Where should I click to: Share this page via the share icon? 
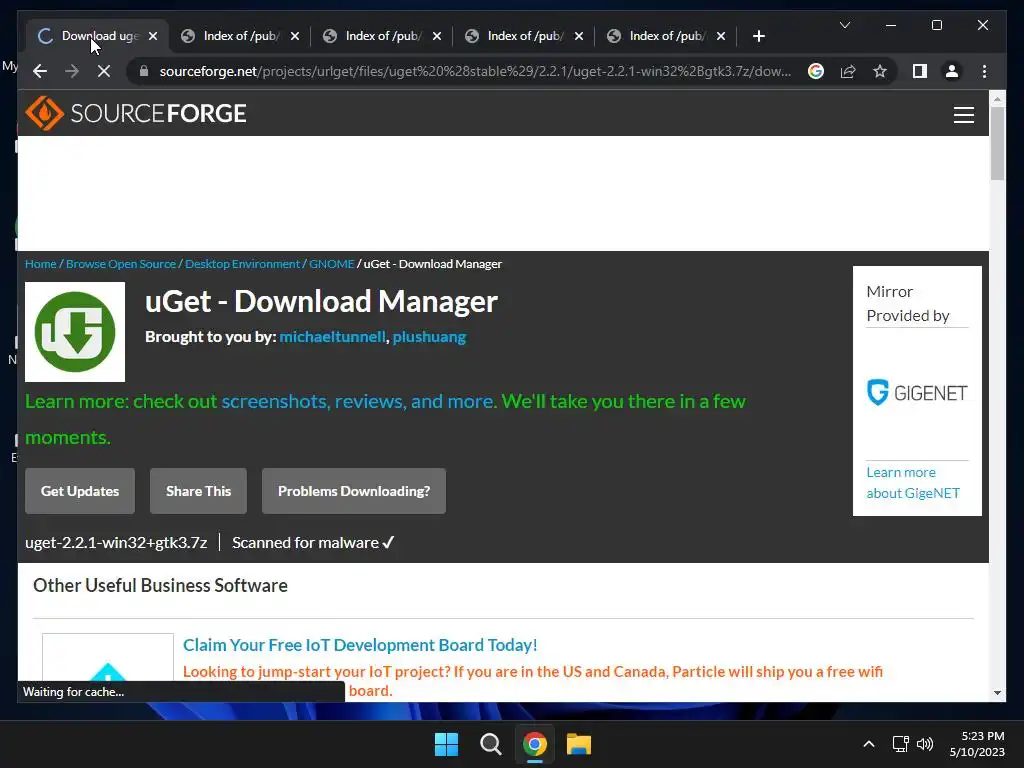[848, 71]
